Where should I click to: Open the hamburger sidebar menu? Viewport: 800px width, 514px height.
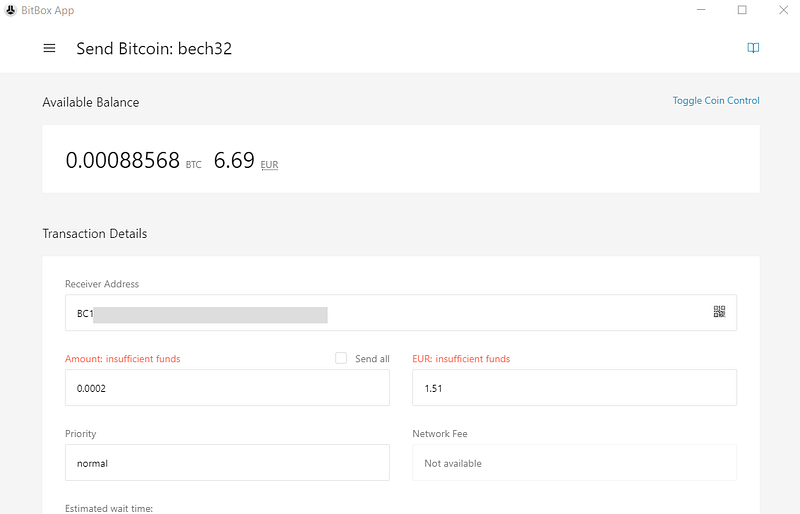[x=49, y=48]
